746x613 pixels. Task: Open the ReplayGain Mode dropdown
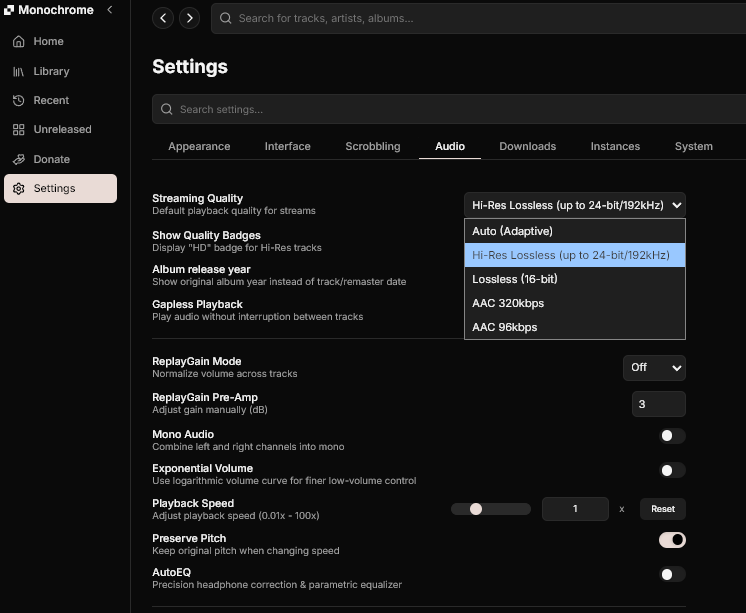tap(654, 368)
